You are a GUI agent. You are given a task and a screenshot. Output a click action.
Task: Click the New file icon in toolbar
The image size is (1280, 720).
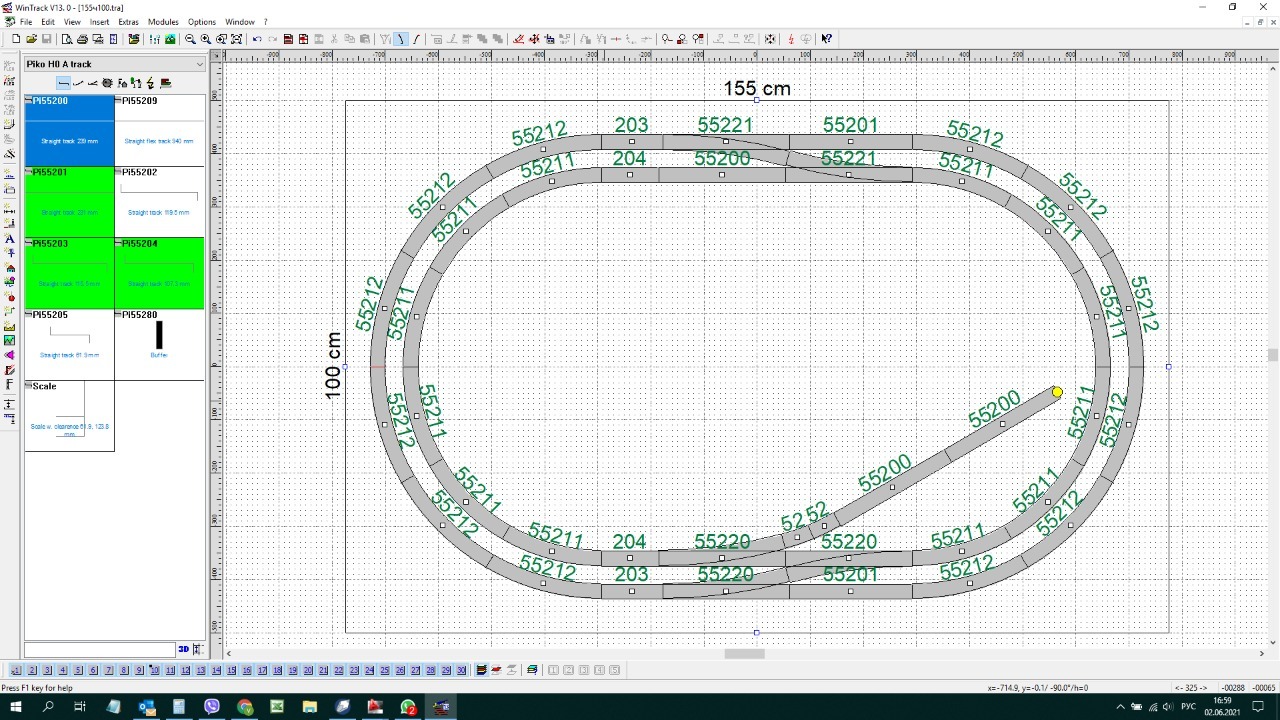[16, 39]
